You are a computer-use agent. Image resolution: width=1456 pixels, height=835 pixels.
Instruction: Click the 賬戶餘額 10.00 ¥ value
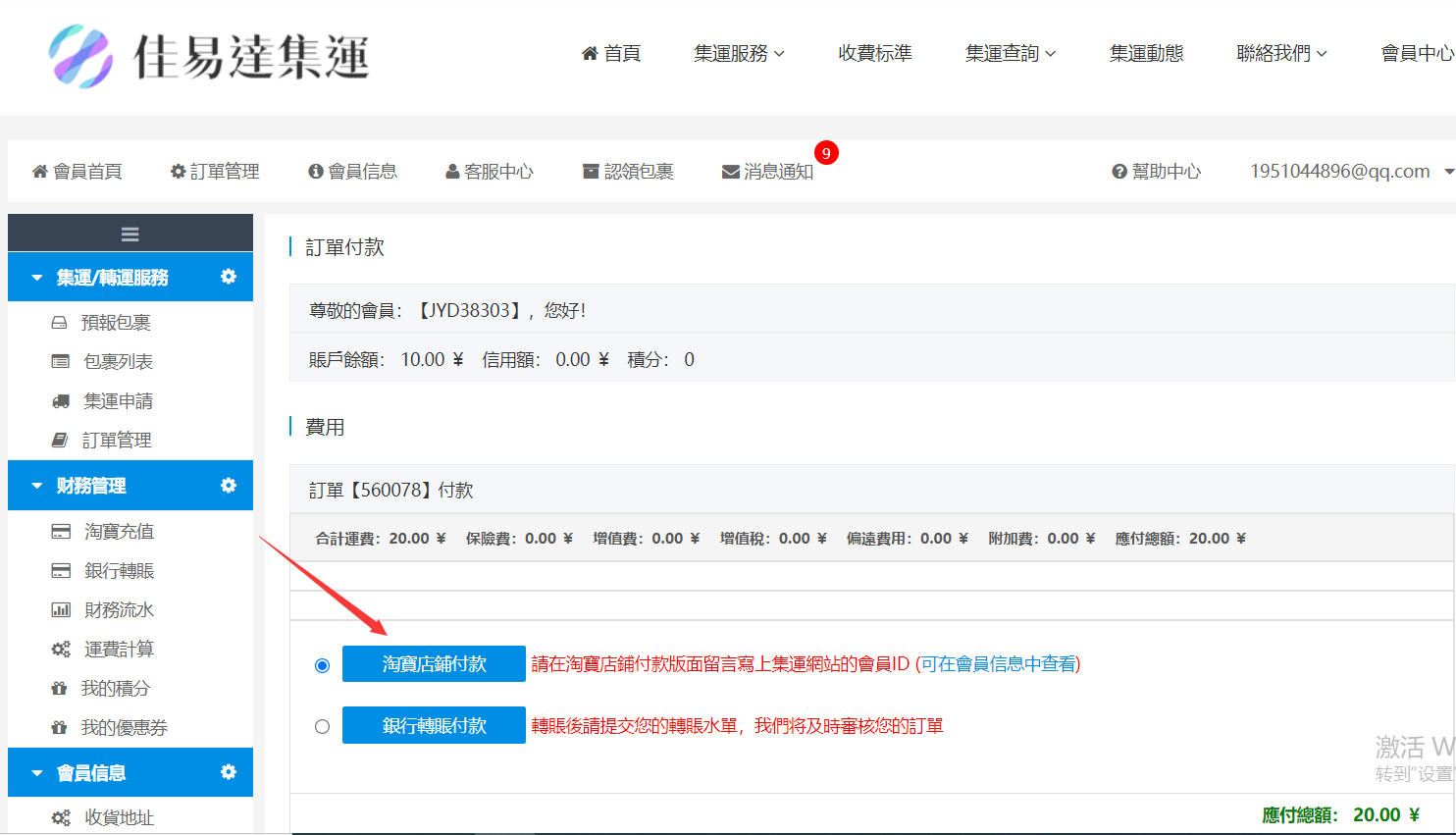click(432, 359)
